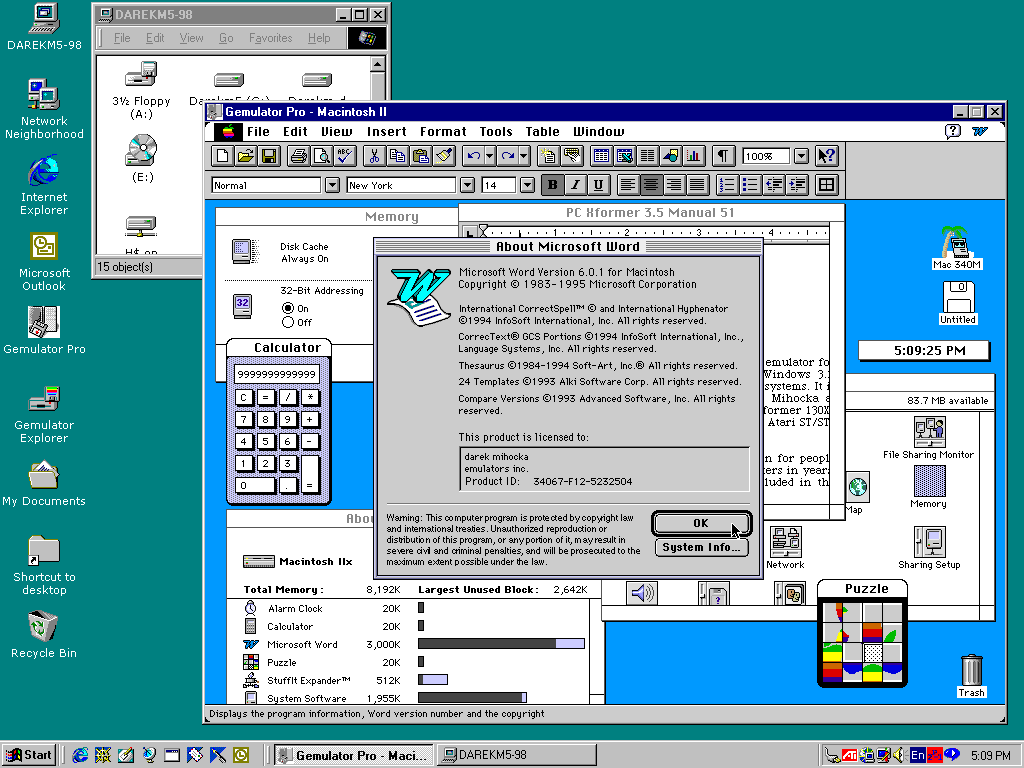The height and width of the screenshot is (768, 1024).
Task: Click the Columns layout toolbar icon
Action: pos(648,156)
